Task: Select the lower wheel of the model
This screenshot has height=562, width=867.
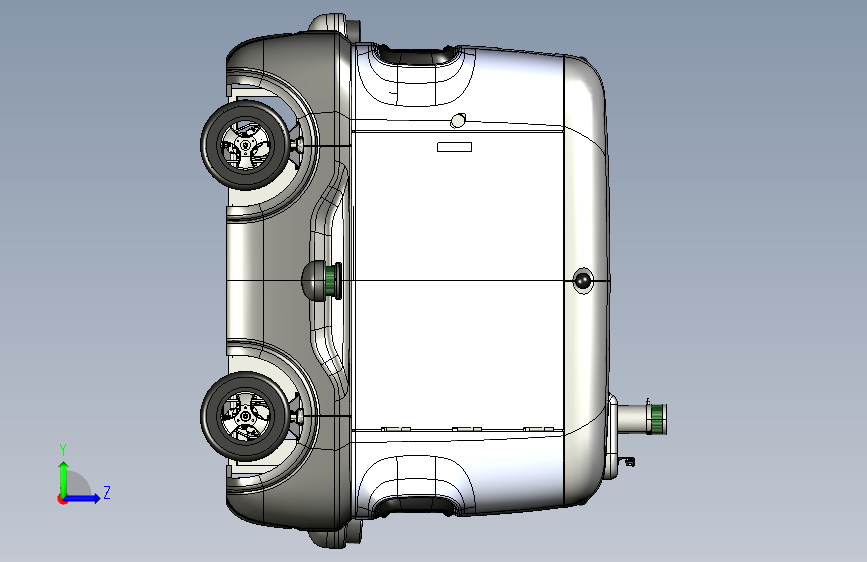Action: 245,416
